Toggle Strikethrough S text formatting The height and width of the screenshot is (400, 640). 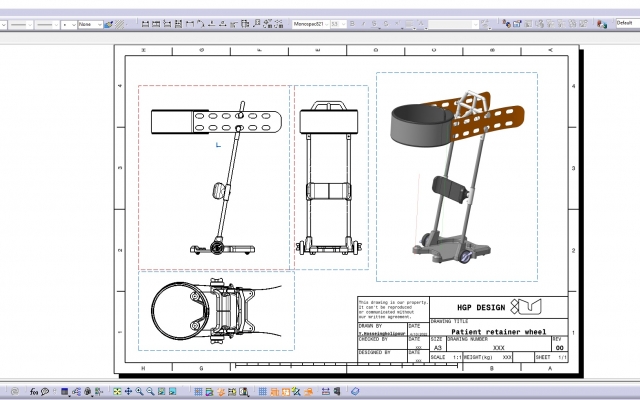[x=386, y=24]
